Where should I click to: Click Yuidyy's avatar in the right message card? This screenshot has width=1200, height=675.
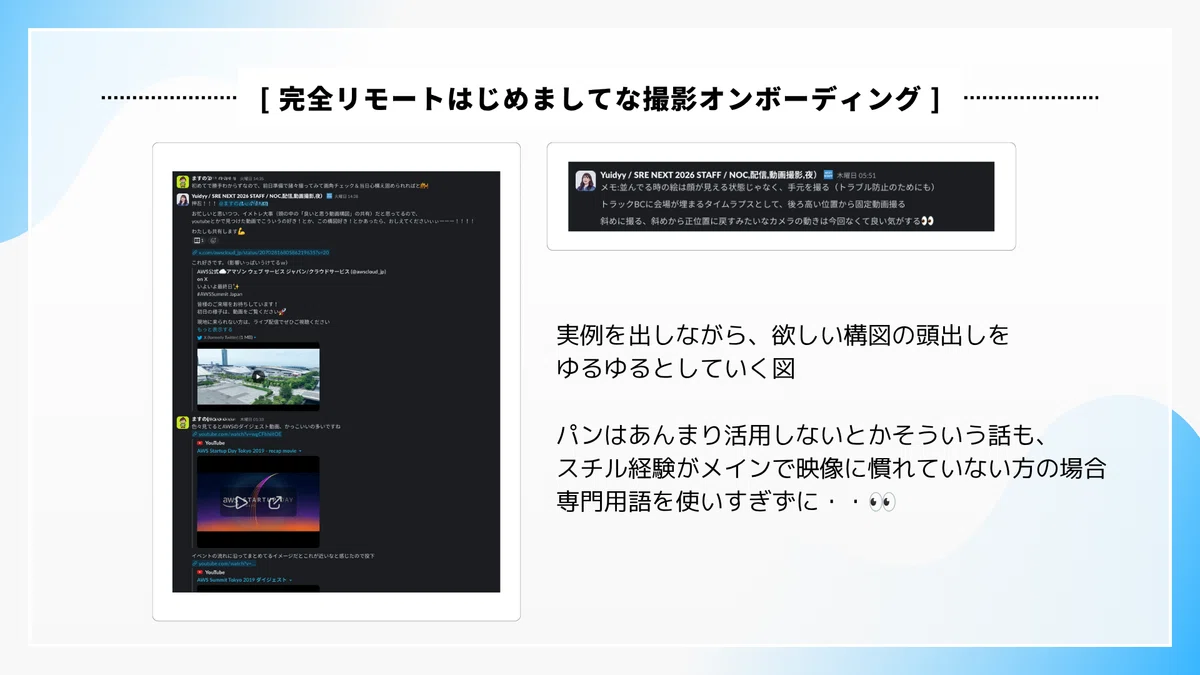pyautogui.click(x=586, y=181)
